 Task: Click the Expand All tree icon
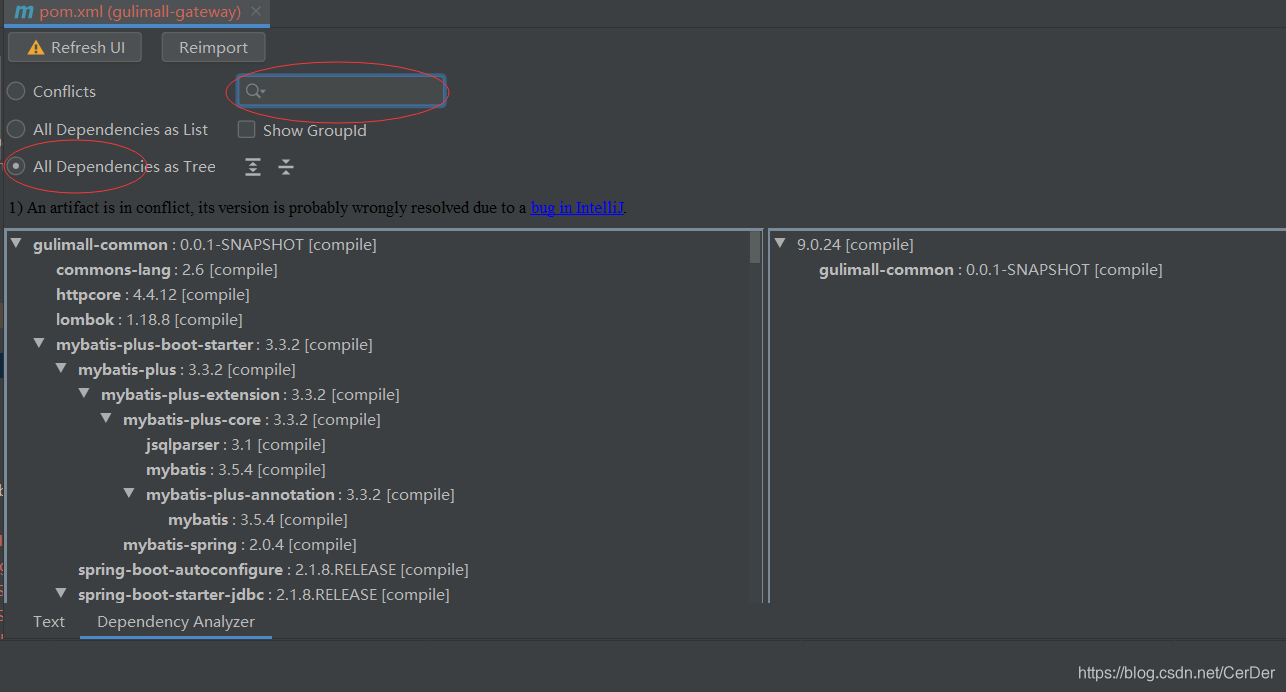point(253,167)
